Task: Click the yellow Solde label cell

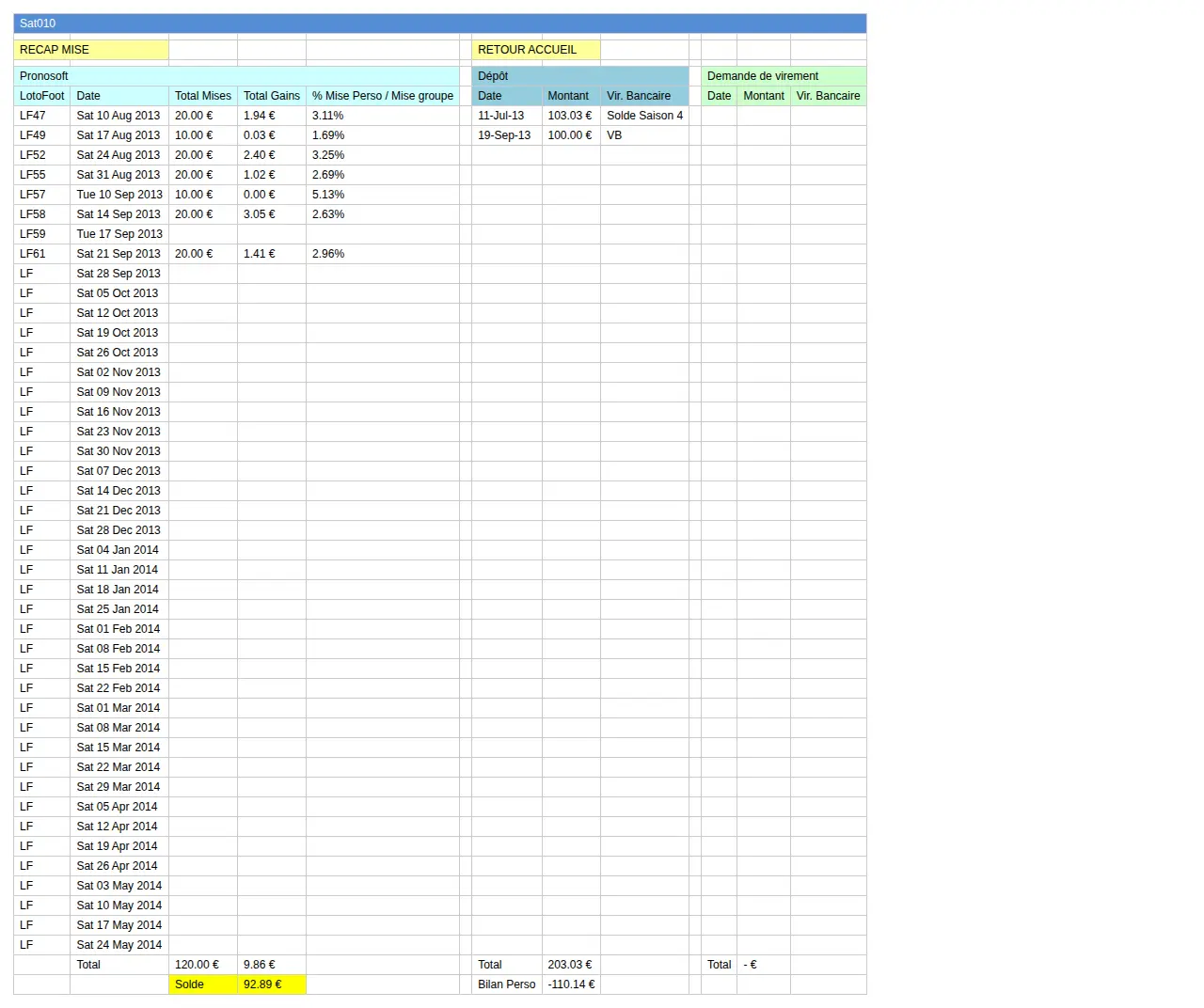Action: point(203,984)
